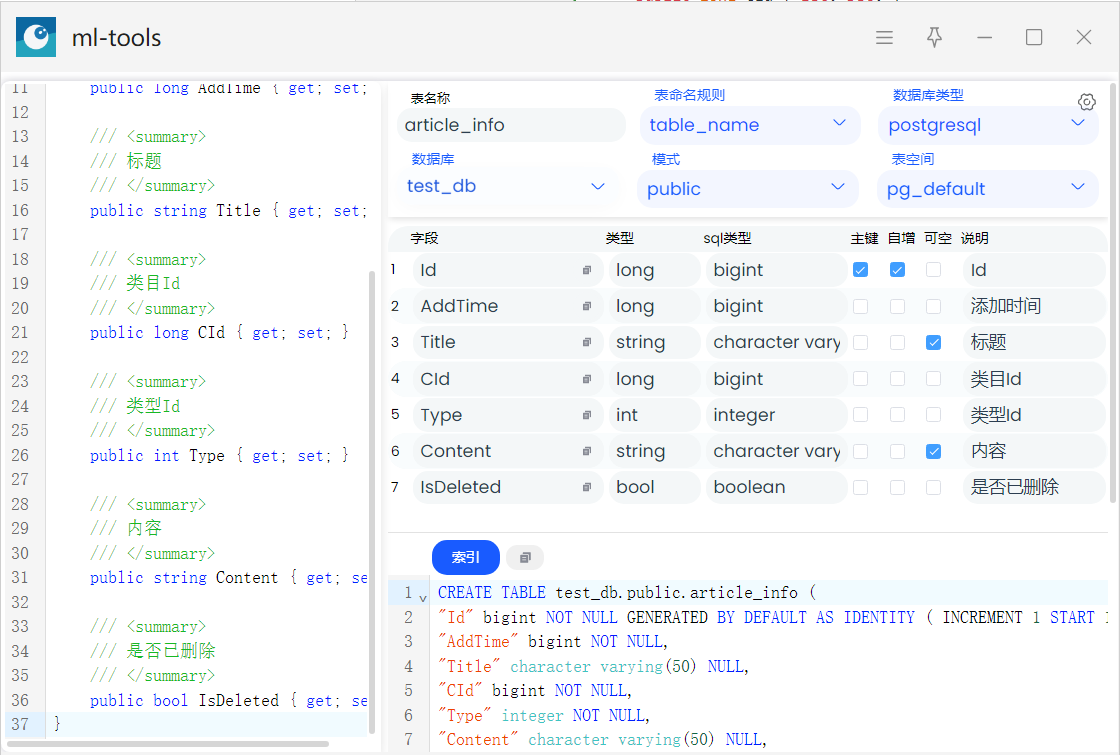Click the copy icon in Id field
1120x755 pixels.
[587, 271]
